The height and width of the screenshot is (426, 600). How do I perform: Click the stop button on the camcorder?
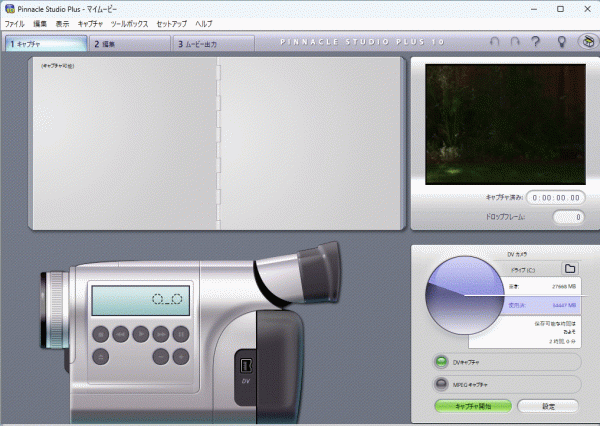coord(101,334)
